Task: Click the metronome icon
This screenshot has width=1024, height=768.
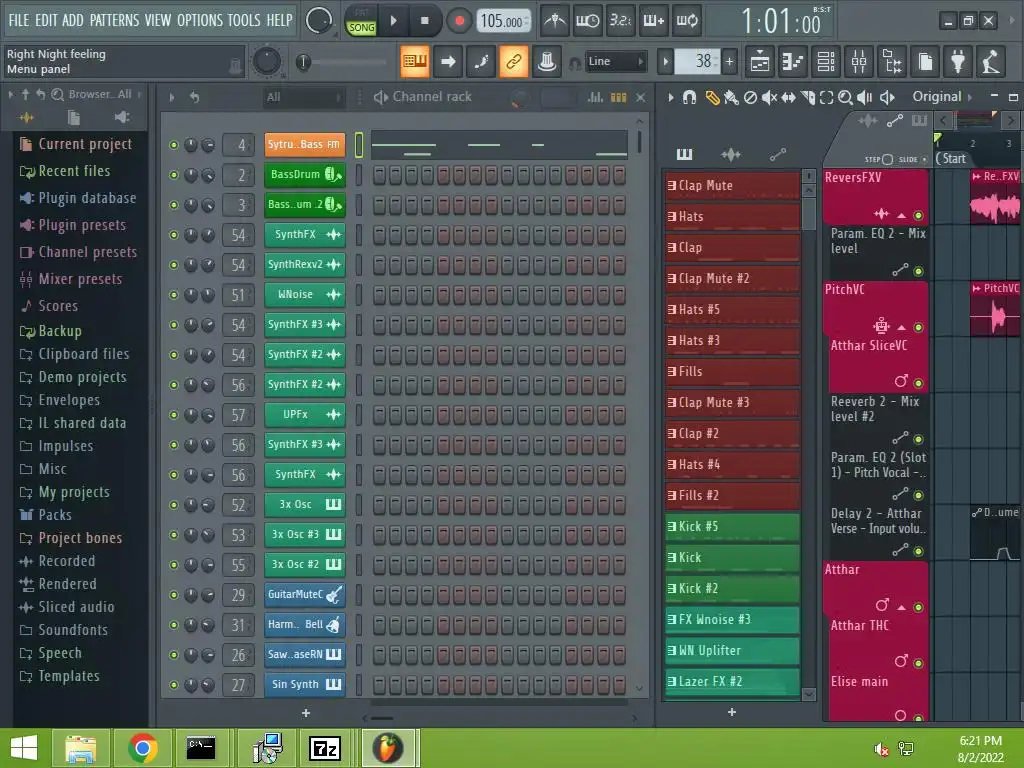Action: pyautogui.click(x=555, y=21)
